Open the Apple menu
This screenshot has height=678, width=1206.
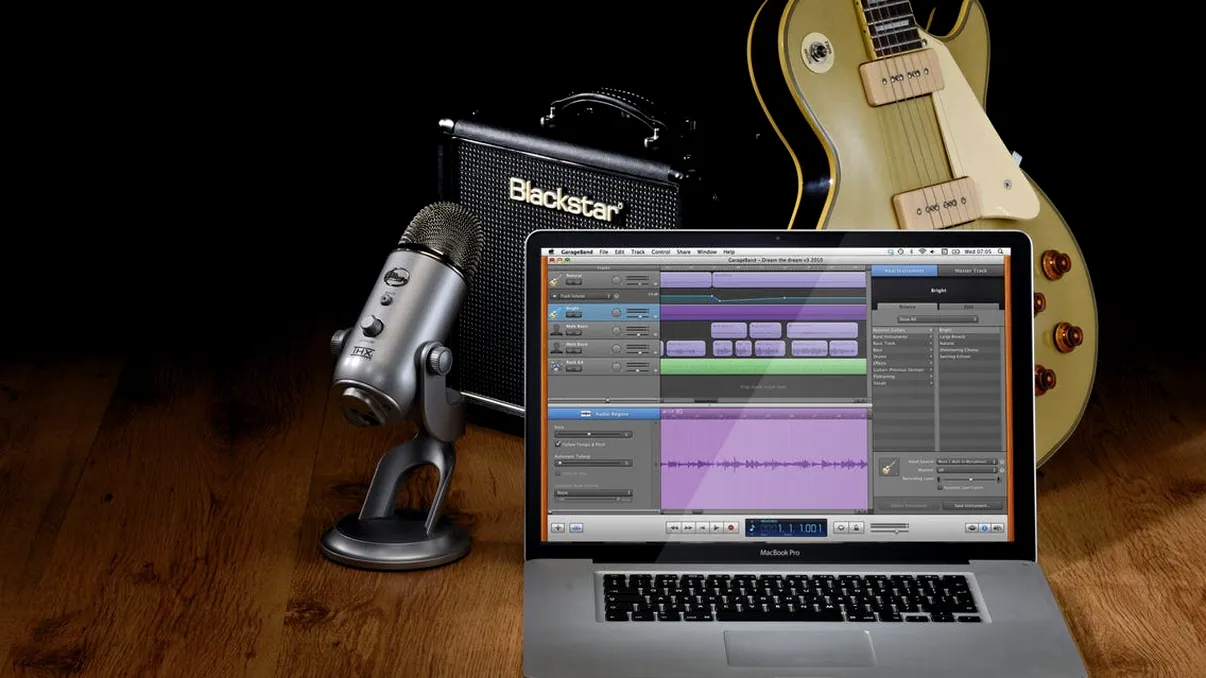(x=552, y=252)
